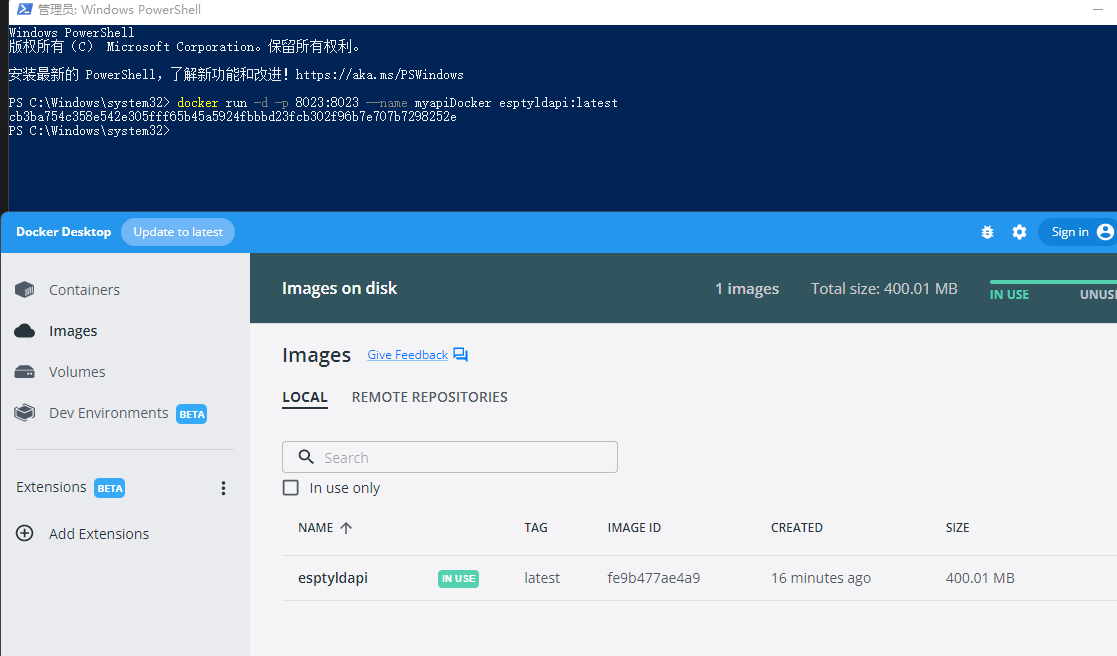
Task: Click the Volumes drive icon
Action: (x=25, y=372)
